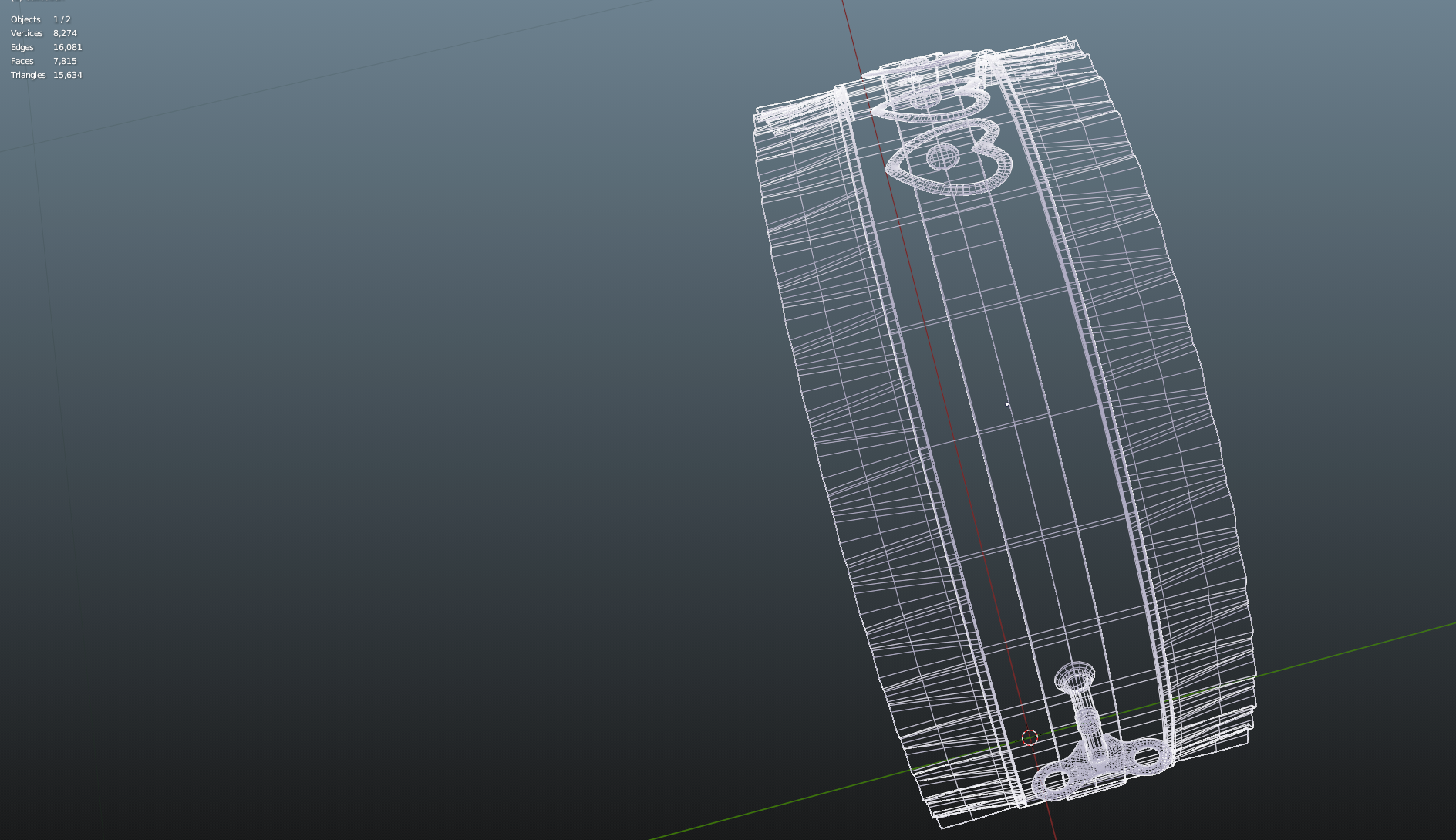Click the white object origin dot

(1006, 404)
